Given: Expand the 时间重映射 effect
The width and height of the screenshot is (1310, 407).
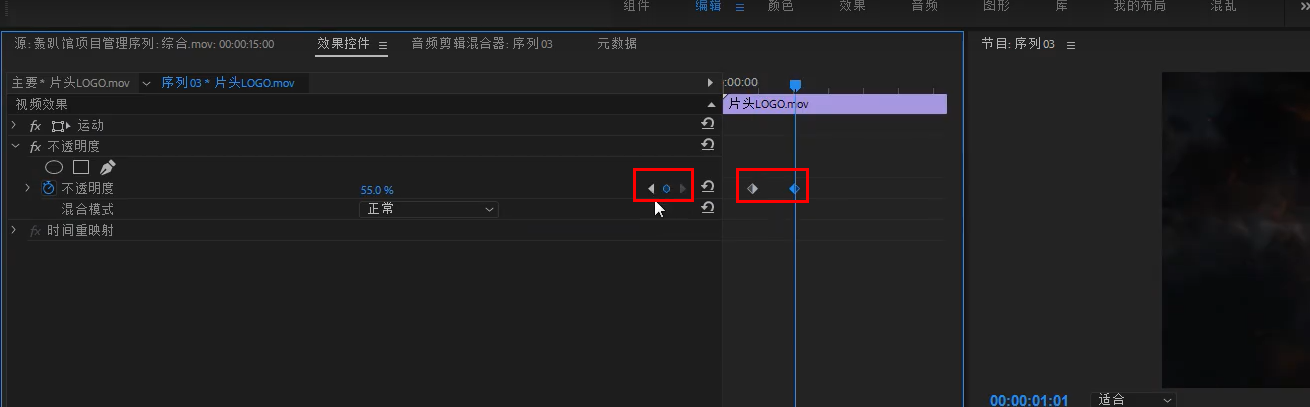Looking at the screenshot, I should coord(14,230).
